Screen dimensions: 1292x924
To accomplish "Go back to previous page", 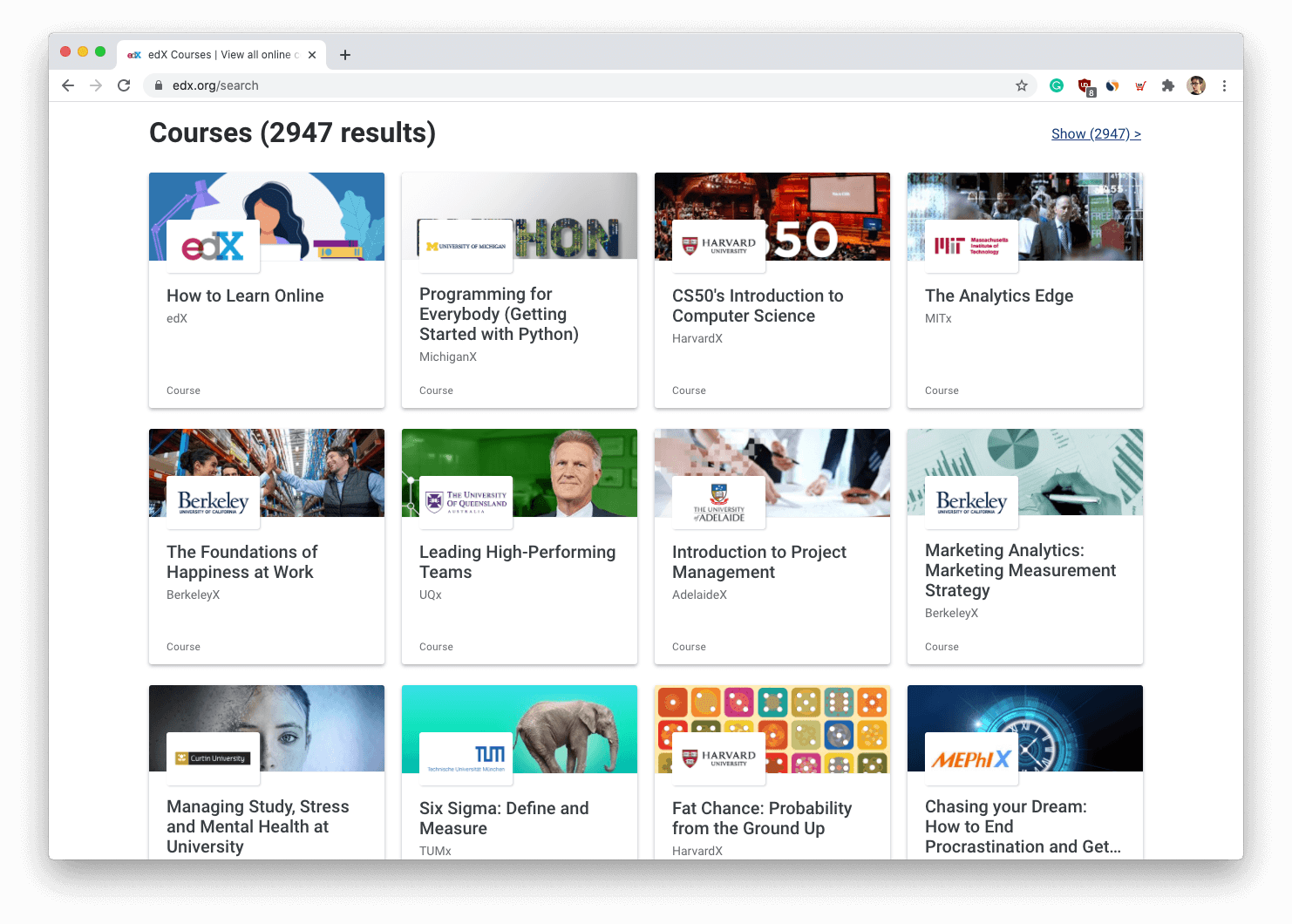I will pyautogui.click(x=68, y=85).
